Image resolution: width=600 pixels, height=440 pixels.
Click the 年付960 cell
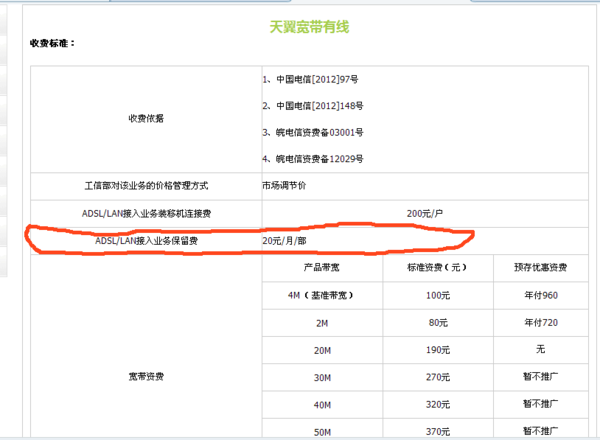[541, 295]
